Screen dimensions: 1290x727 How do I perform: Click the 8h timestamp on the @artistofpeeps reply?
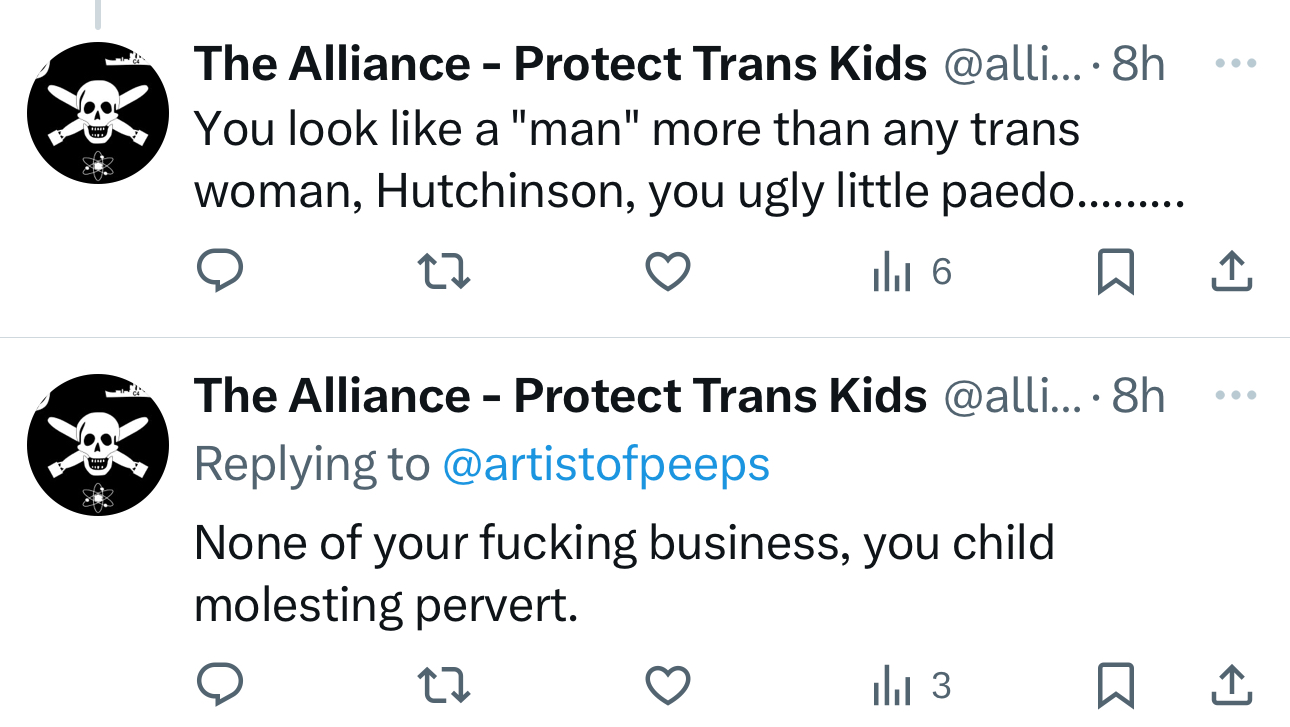click(x=1138, y=396)
